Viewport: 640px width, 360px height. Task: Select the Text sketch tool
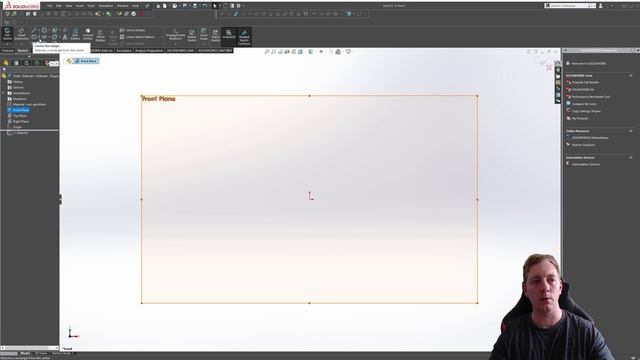point(64,37)
